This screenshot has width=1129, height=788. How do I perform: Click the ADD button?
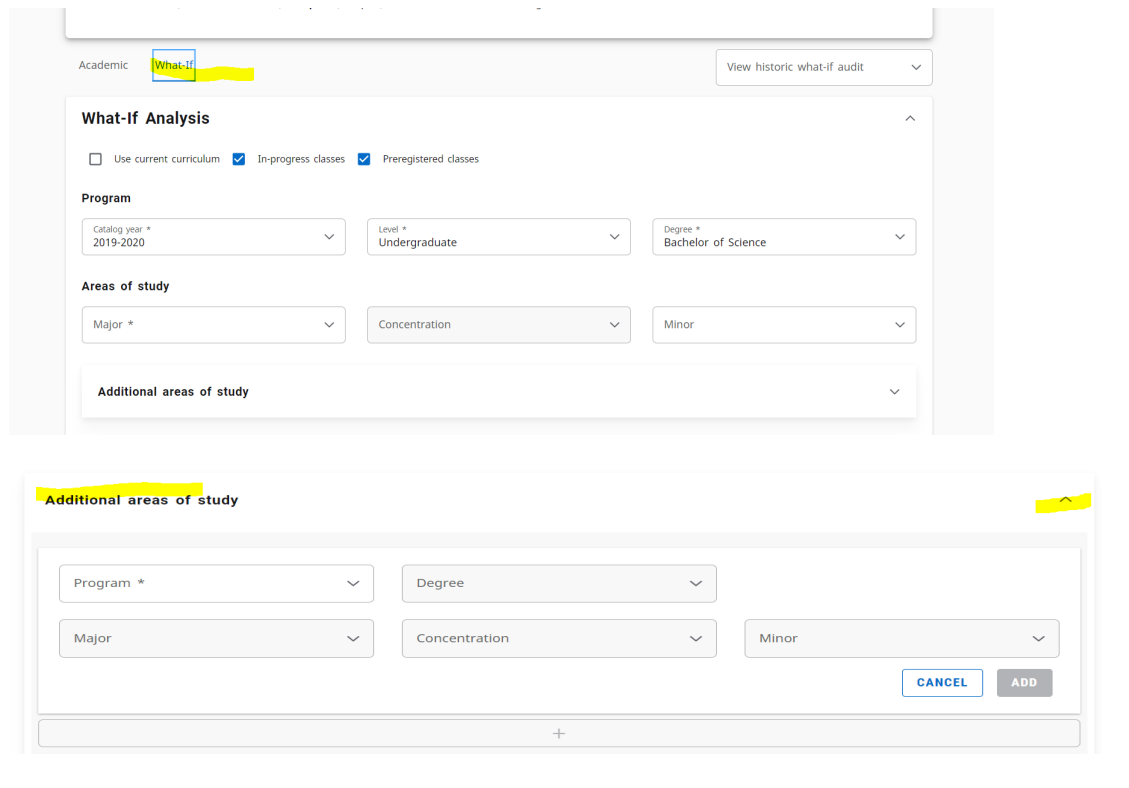[x=1025, y=683]
